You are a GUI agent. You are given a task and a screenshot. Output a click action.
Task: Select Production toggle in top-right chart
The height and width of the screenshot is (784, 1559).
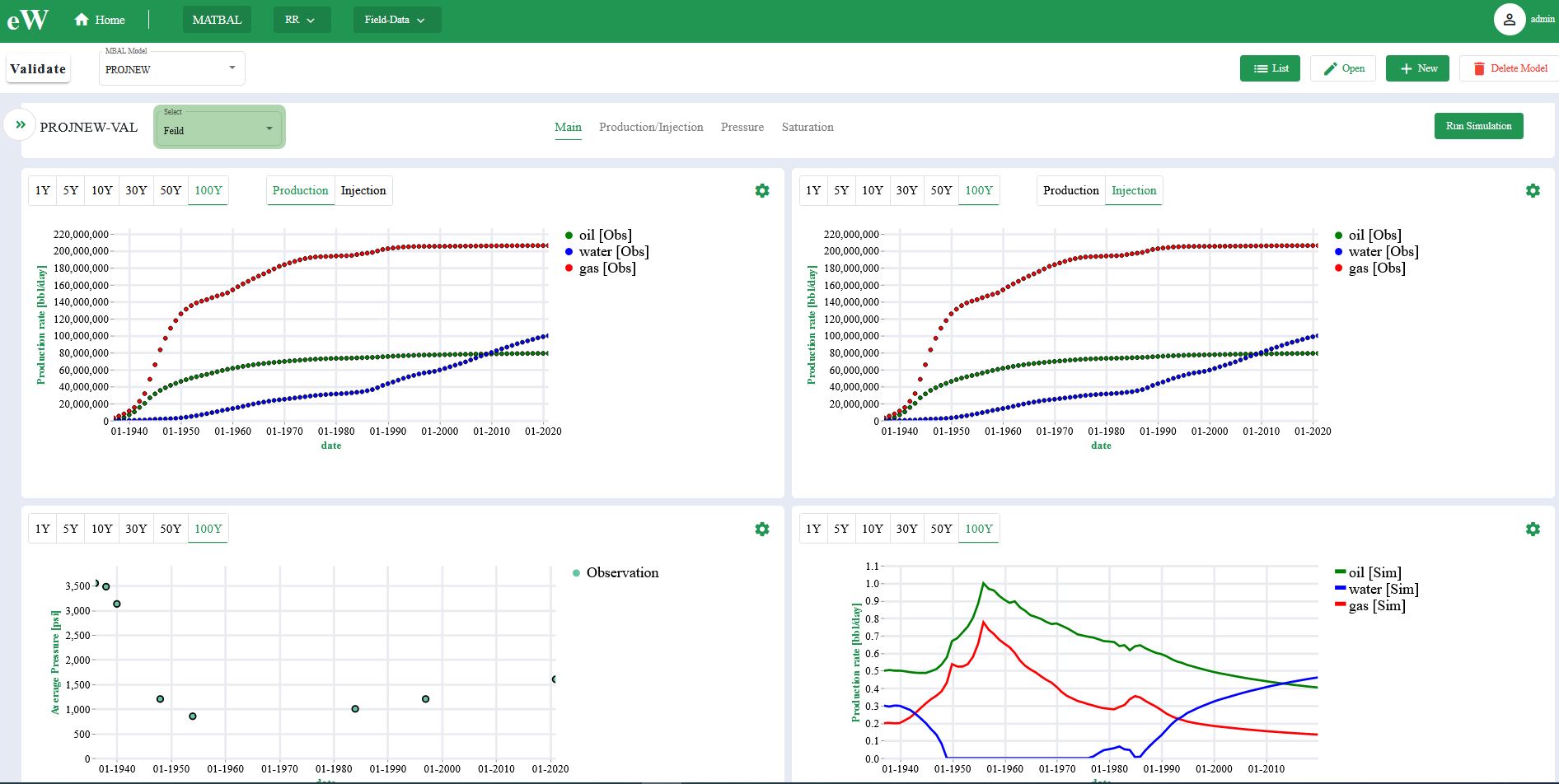tap(1070, 190)
